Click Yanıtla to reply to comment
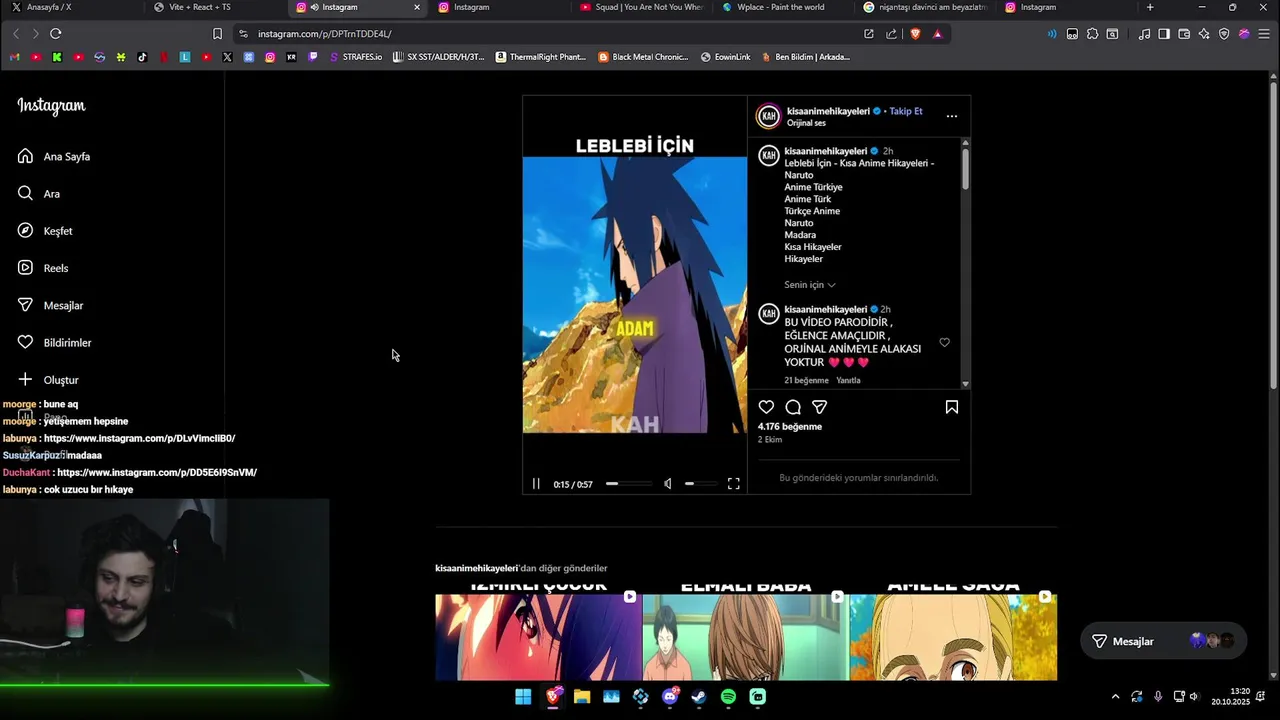 [848, 381]
